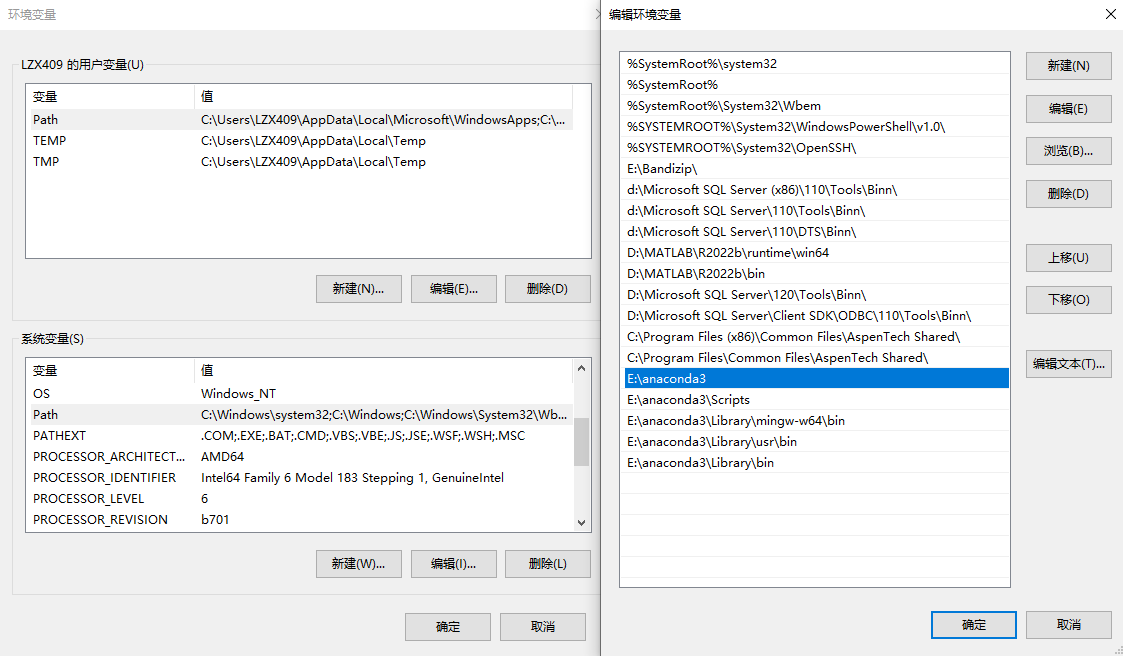Click 新建(W)... under system variables
Screen dimensions: 1123x656
coord(359,564)
